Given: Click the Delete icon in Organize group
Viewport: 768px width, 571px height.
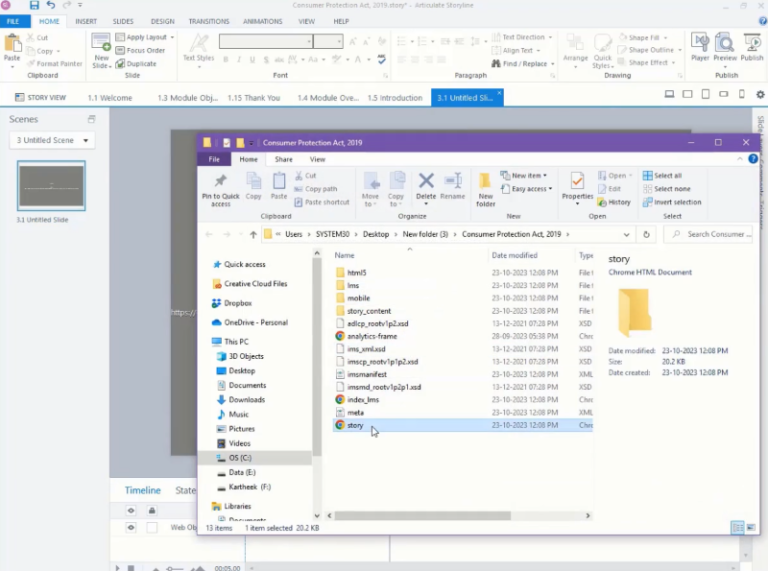Looking at the screenshot, I should pyautogui.click(x=426, y=186).
